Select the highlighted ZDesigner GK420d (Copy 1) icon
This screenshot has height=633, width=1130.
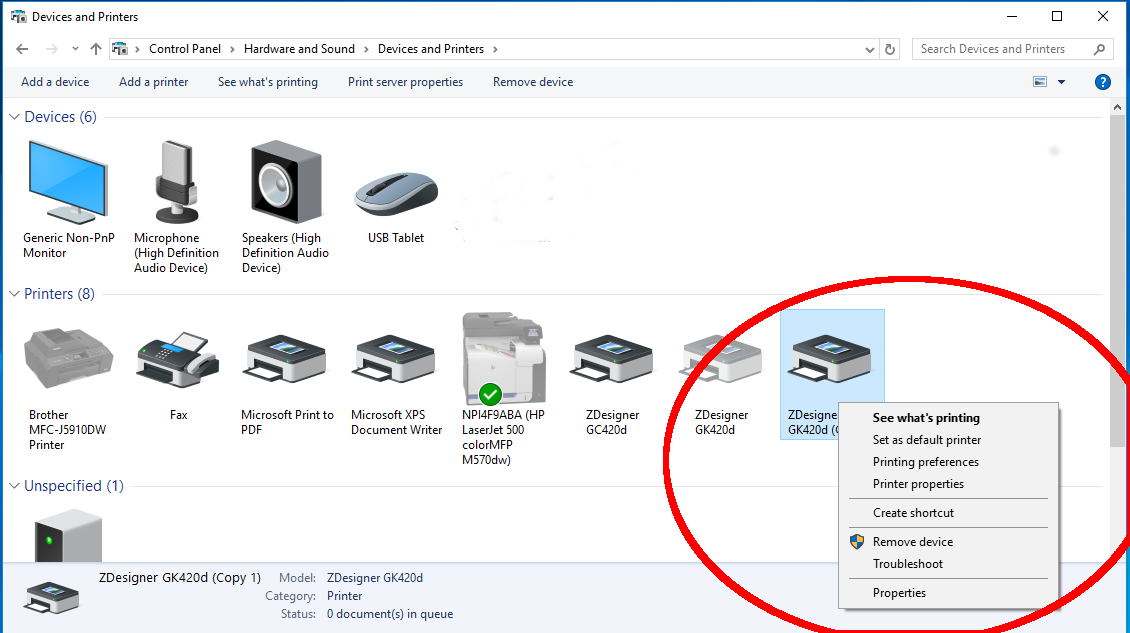click(x=829, y=359)
